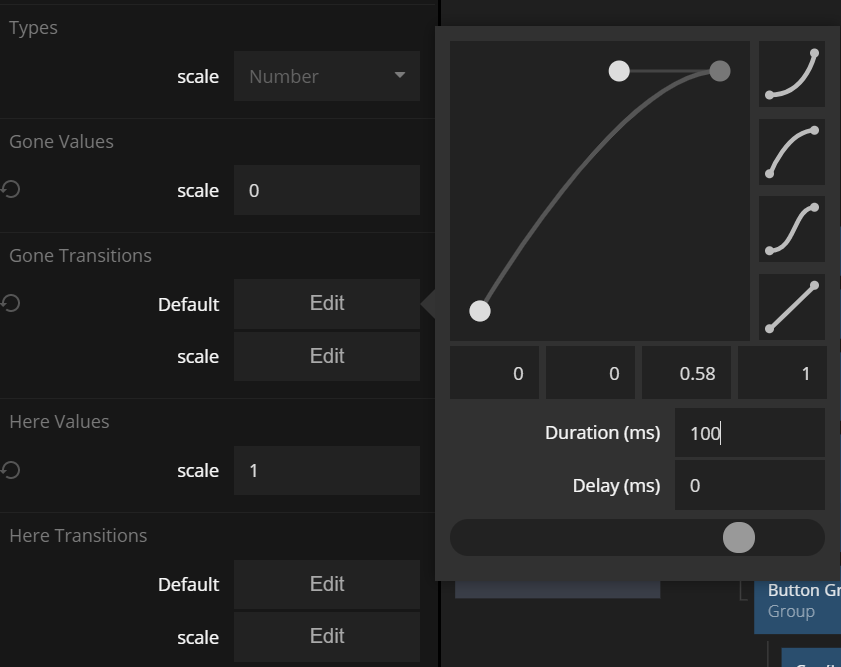Click the Gone Values scale field
The image size is (841, 667).
[326, 190]
